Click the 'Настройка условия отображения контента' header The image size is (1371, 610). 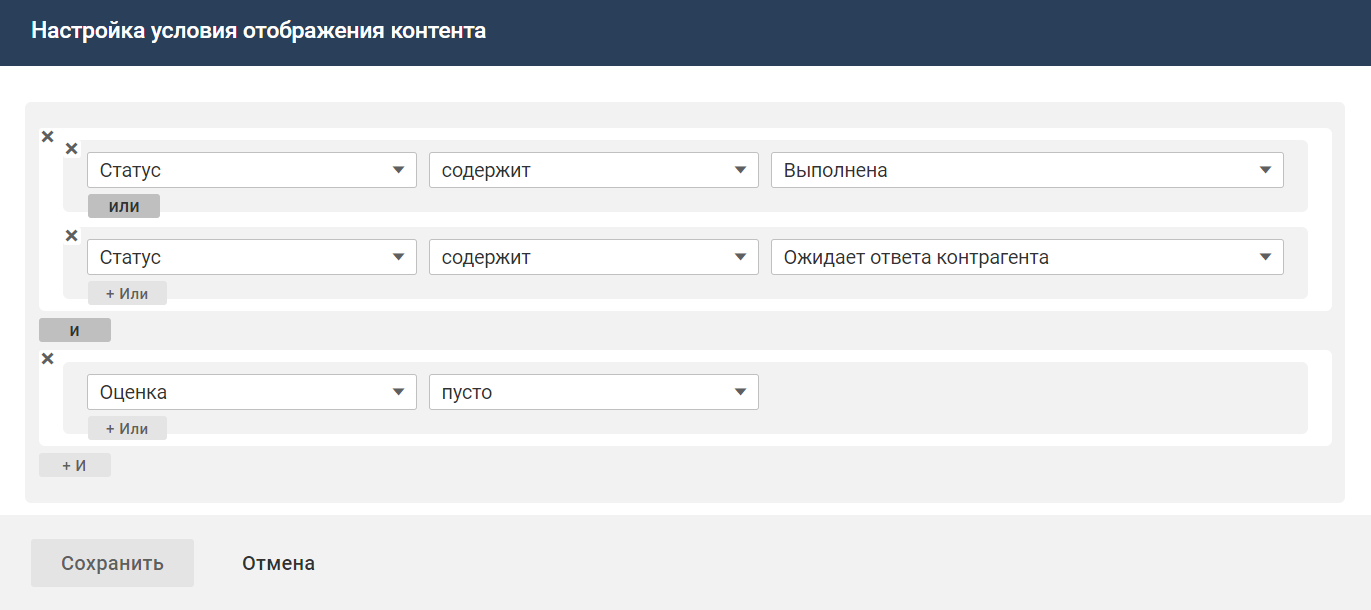[x=258, y=31]
